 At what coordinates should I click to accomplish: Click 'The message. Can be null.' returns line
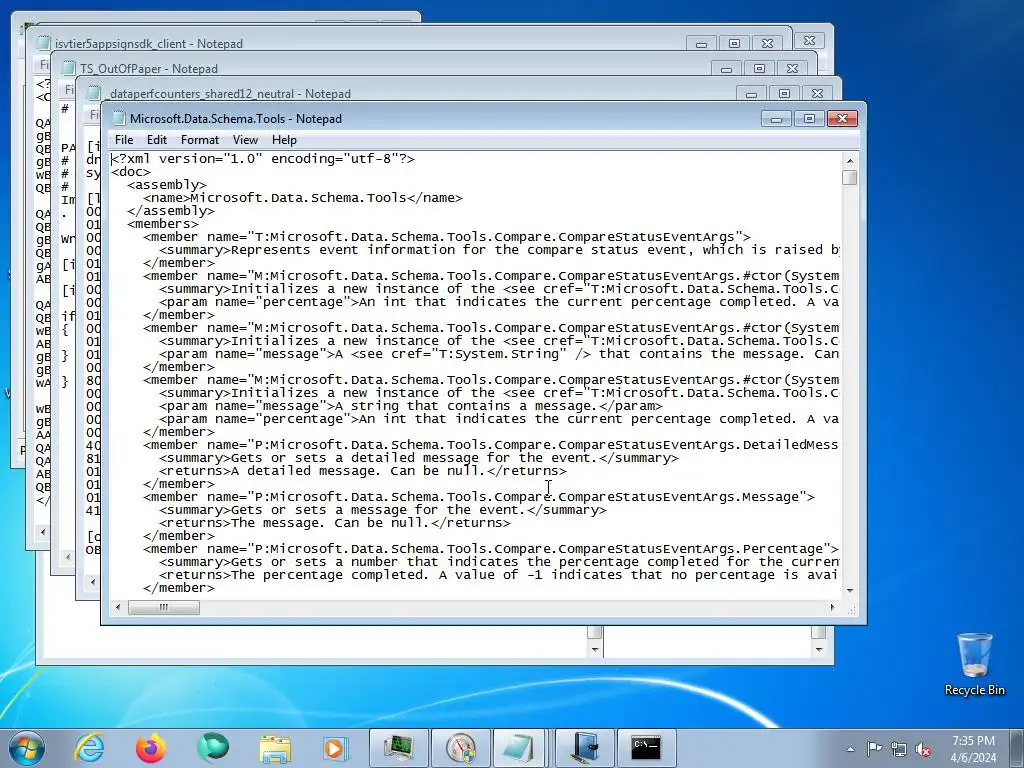tap(335, 523)
